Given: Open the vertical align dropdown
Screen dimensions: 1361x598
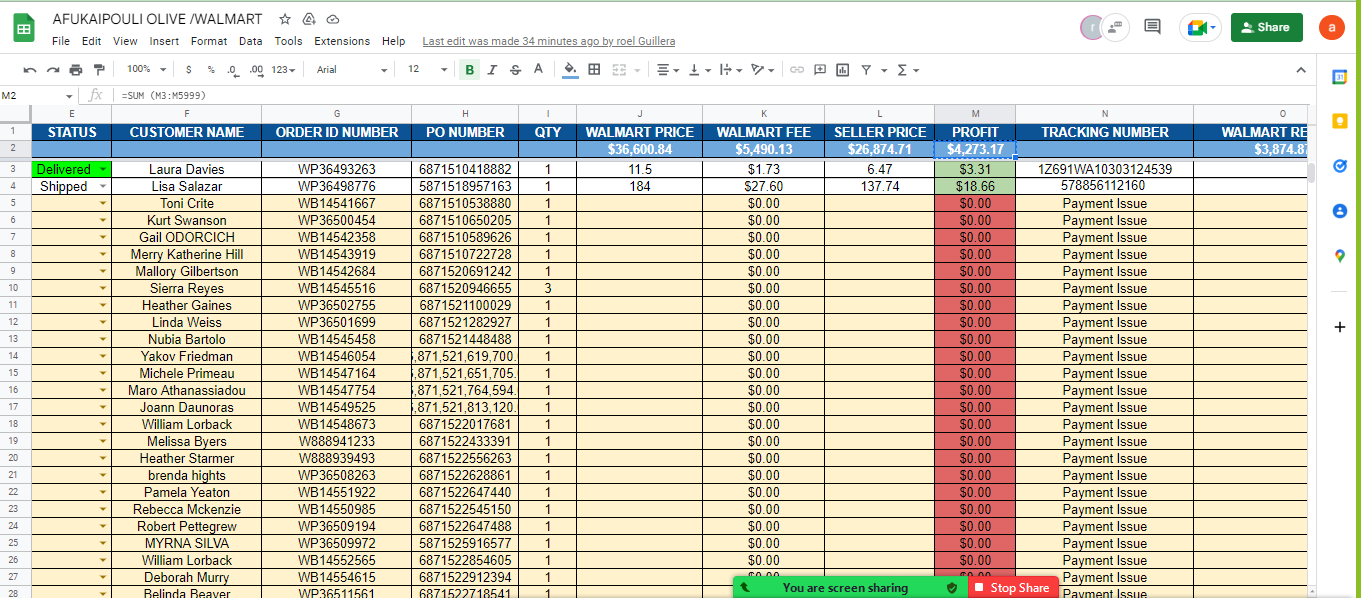Looking at the screenshot, I should 697,70.
